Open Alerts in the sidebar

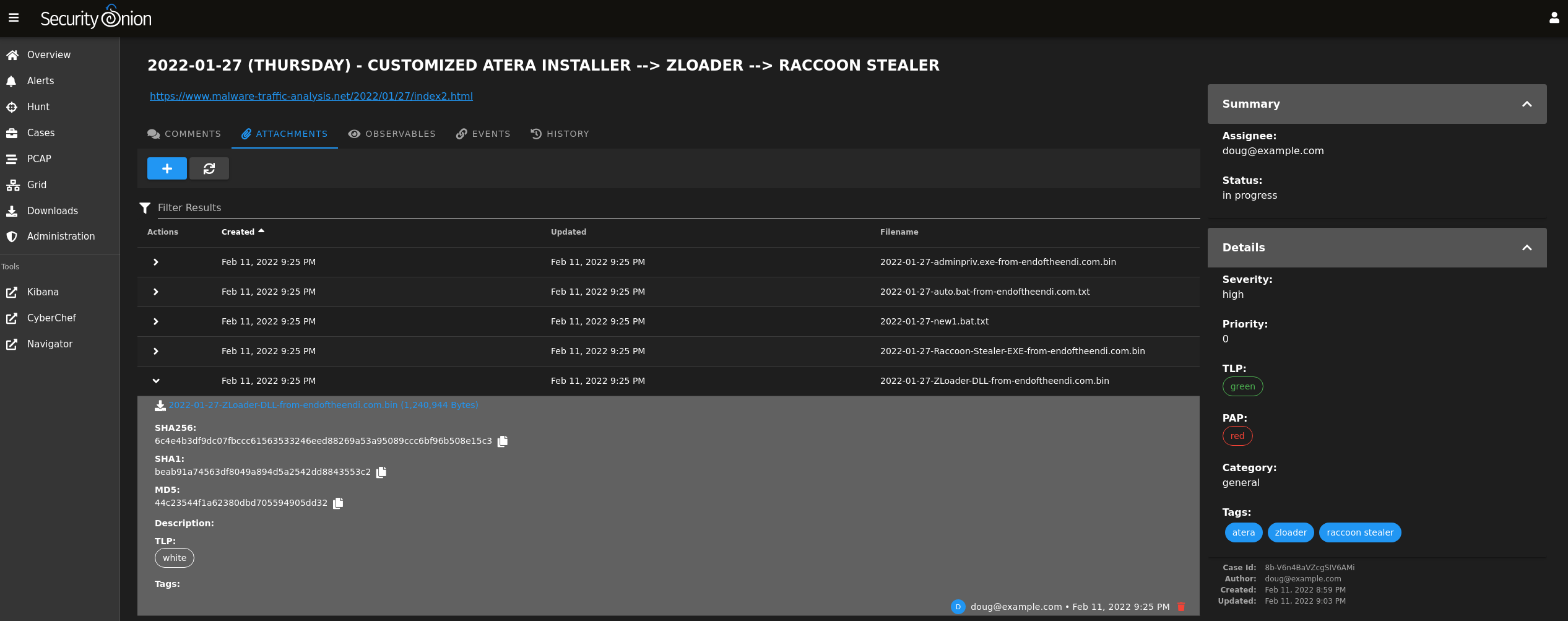point(60,80)
